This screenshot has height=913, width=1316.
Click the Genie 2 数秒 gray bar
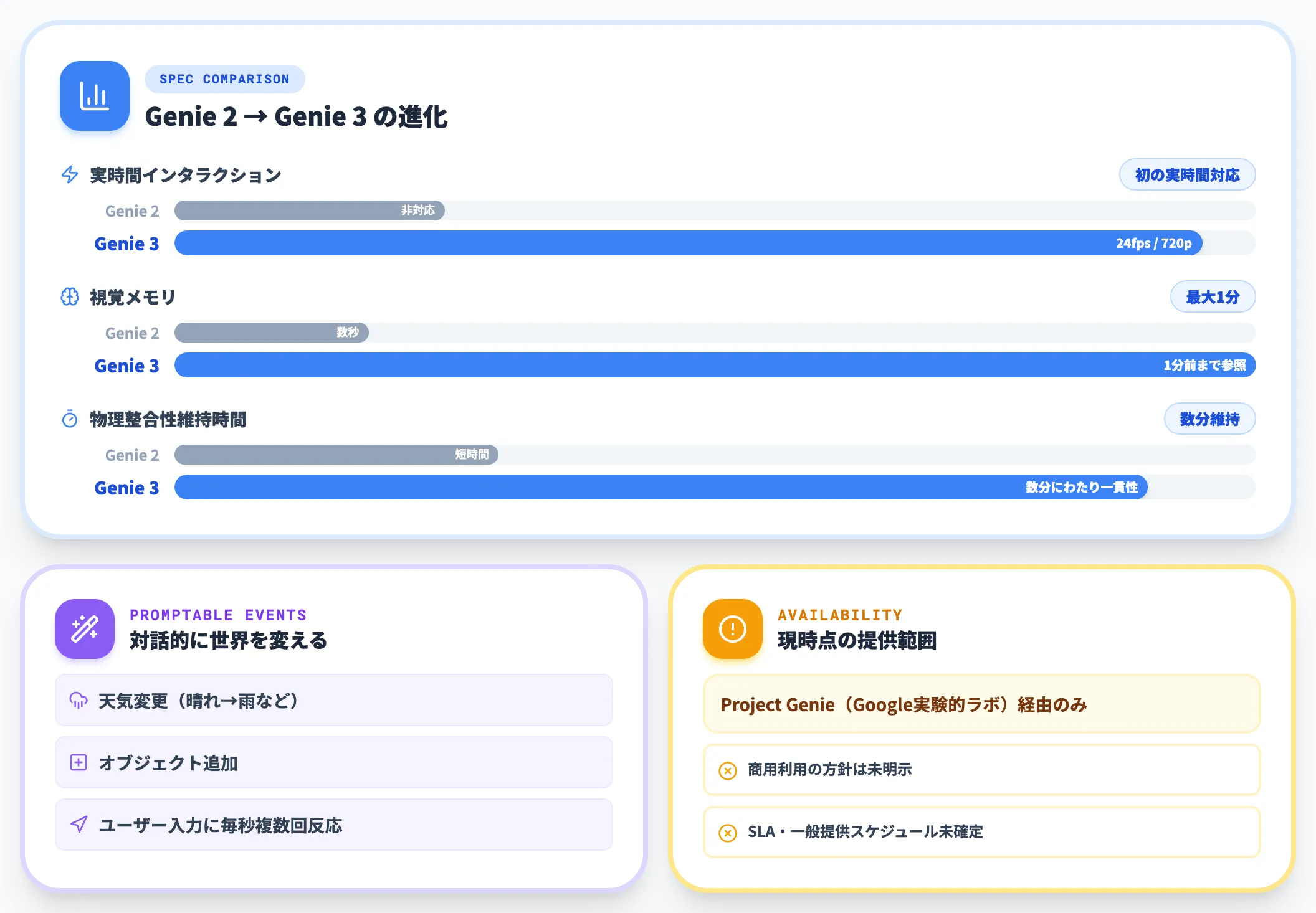click(x=272, y=333)
